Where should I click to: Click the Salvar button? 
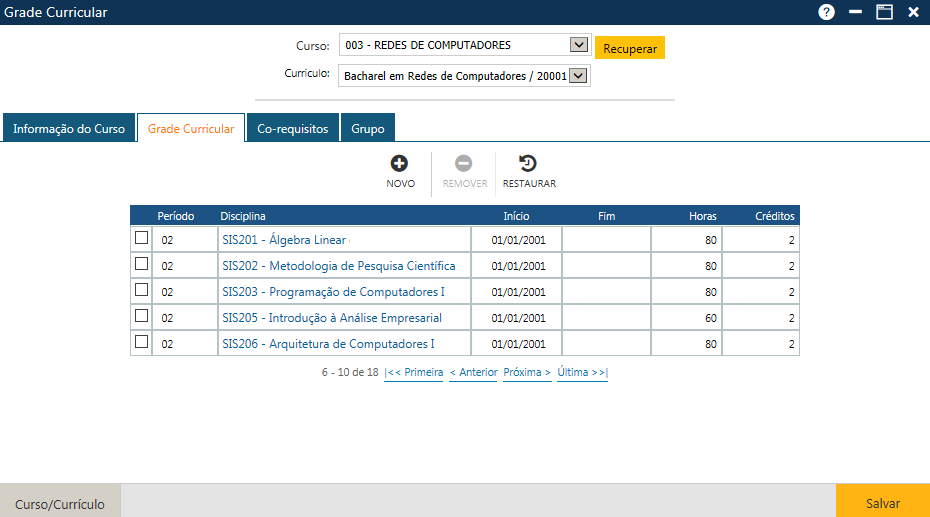pos(882,504)
